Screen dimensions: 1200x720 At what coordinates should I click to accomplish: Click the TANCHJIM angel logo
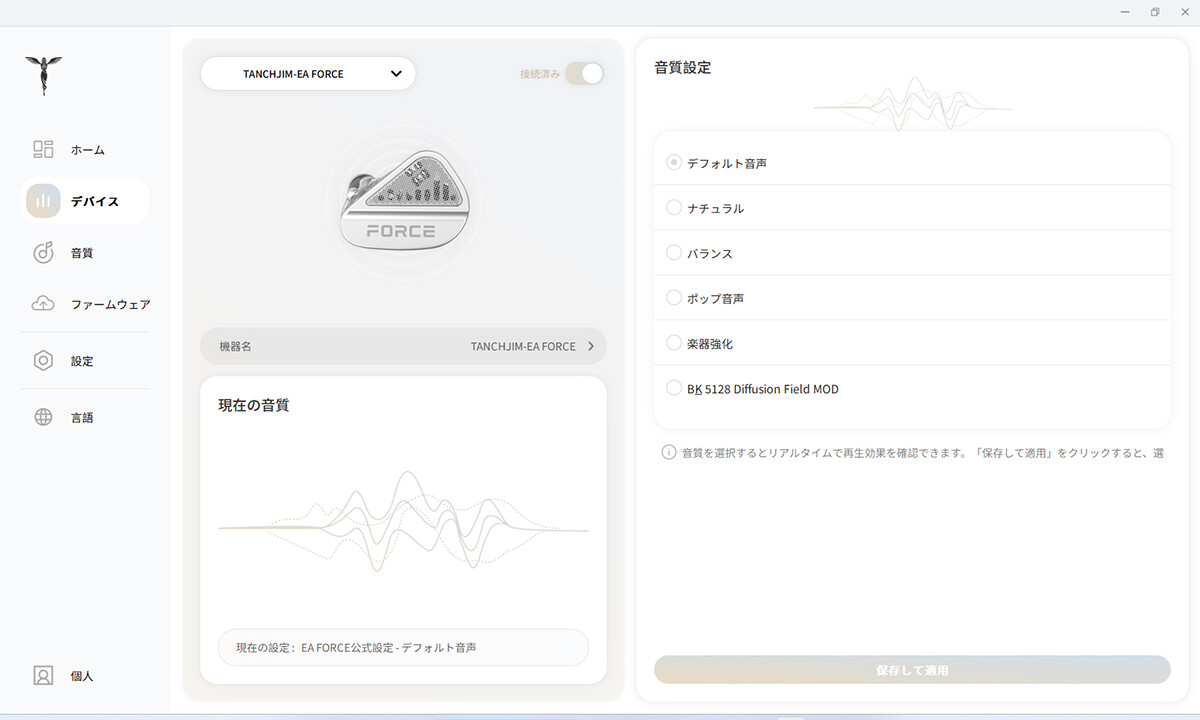43,74
